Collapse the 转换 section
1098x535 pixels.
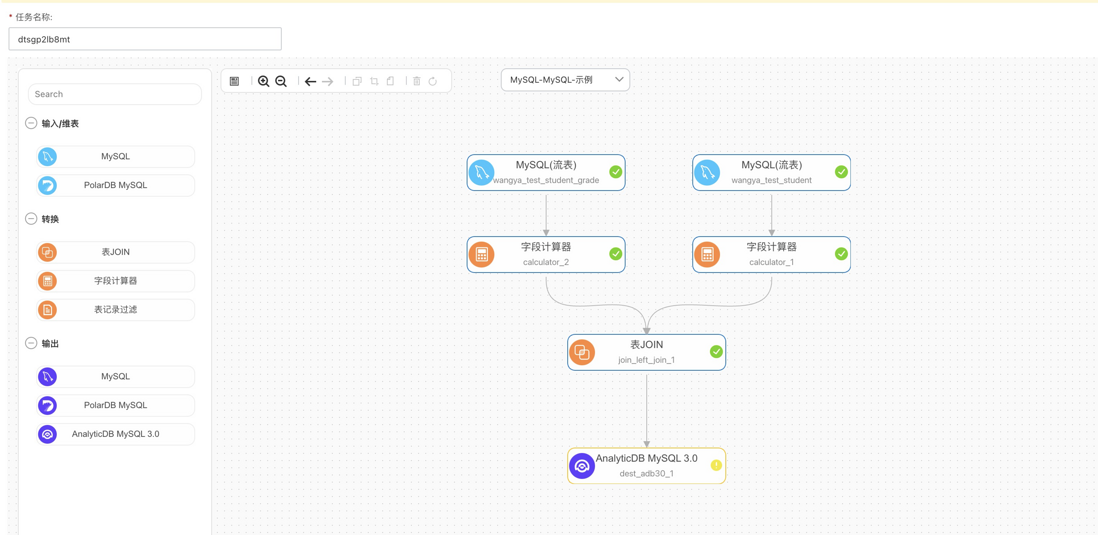[x=31, y=218]
